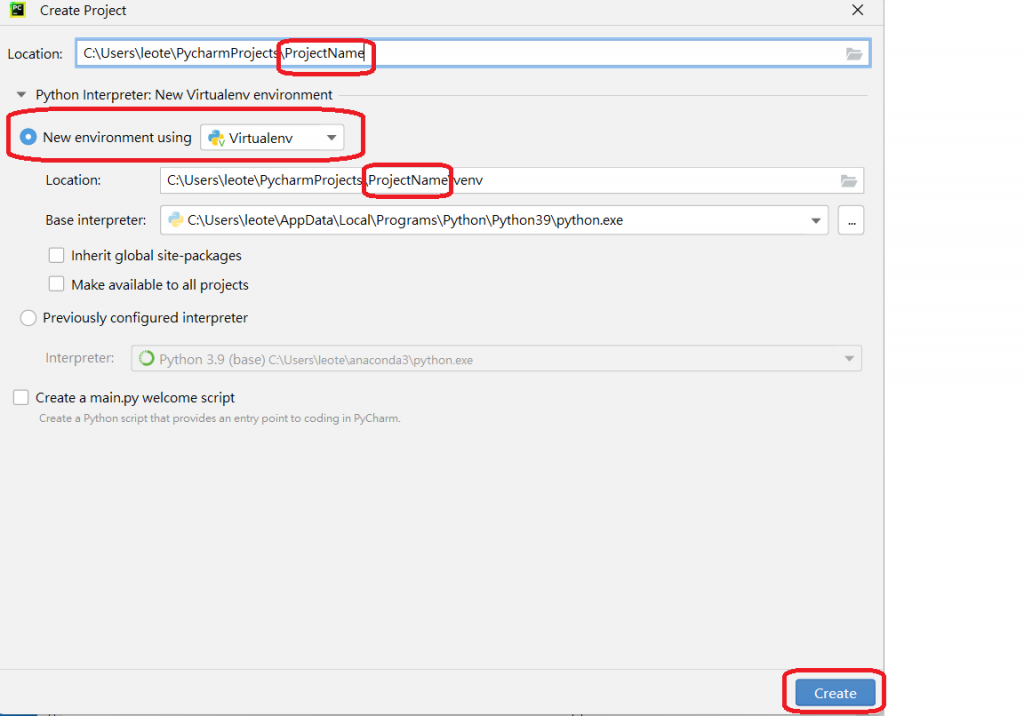Enable Create a main.py welcome script
Screen dimensions: 1024x716
point(21,398)
